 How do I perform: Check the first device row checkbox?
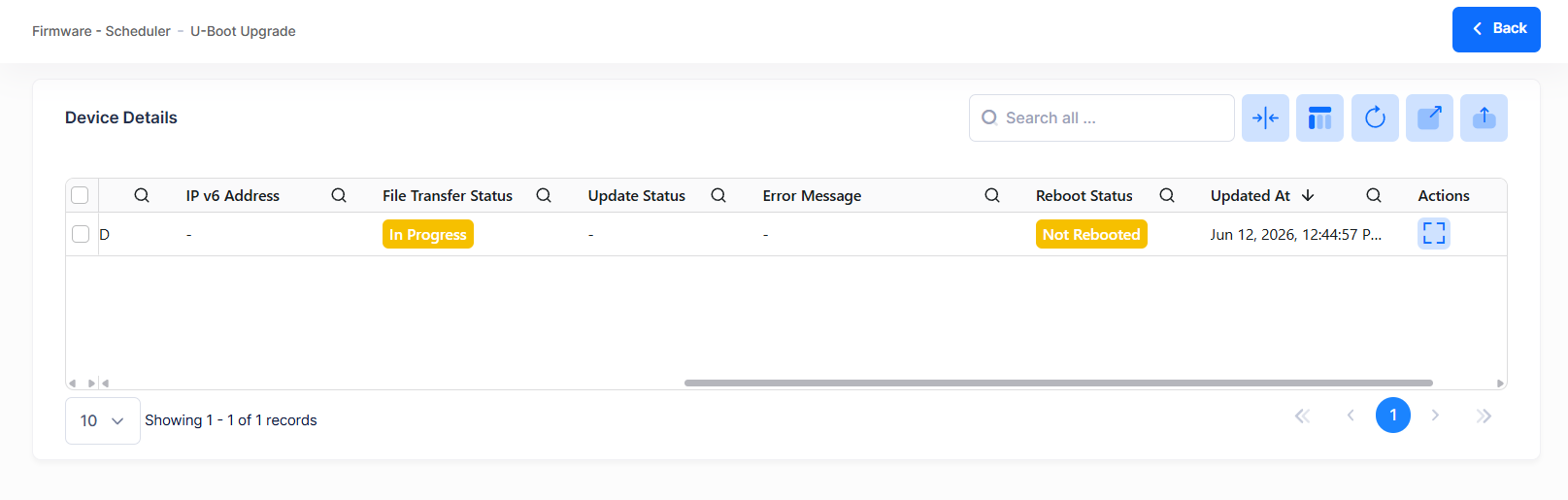[81, 234]
